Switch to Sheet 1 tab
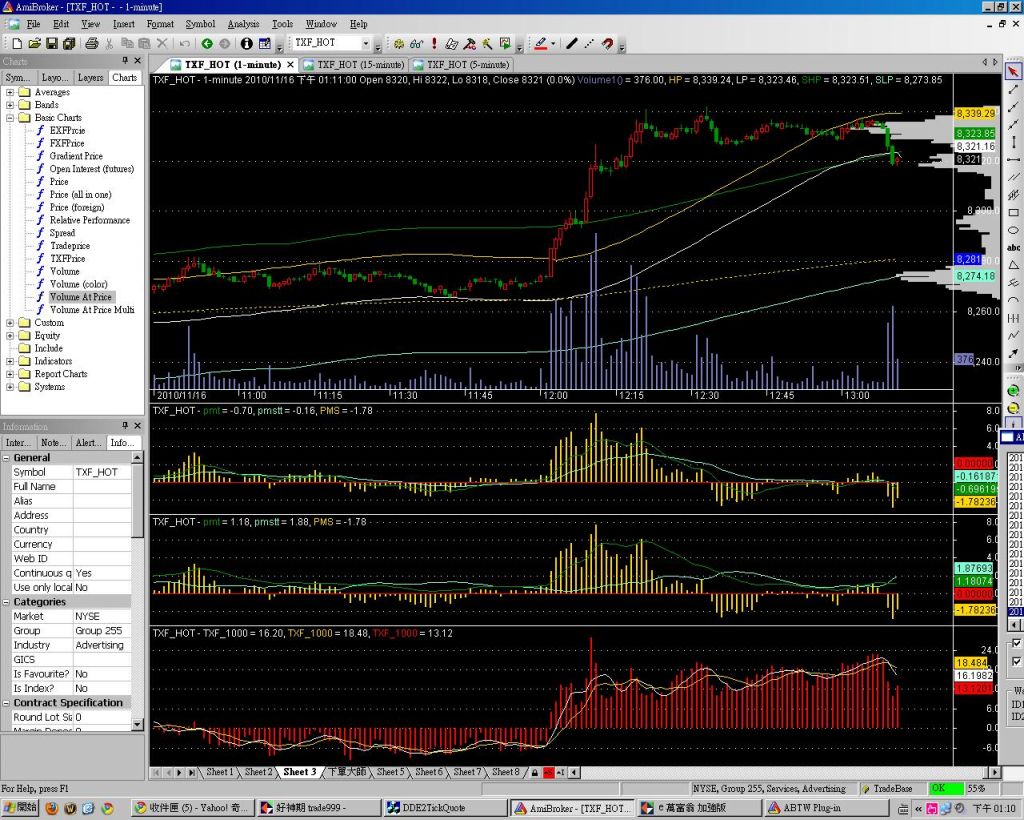This screenshot has height=820, width=1024. click(x=219, y=772)
